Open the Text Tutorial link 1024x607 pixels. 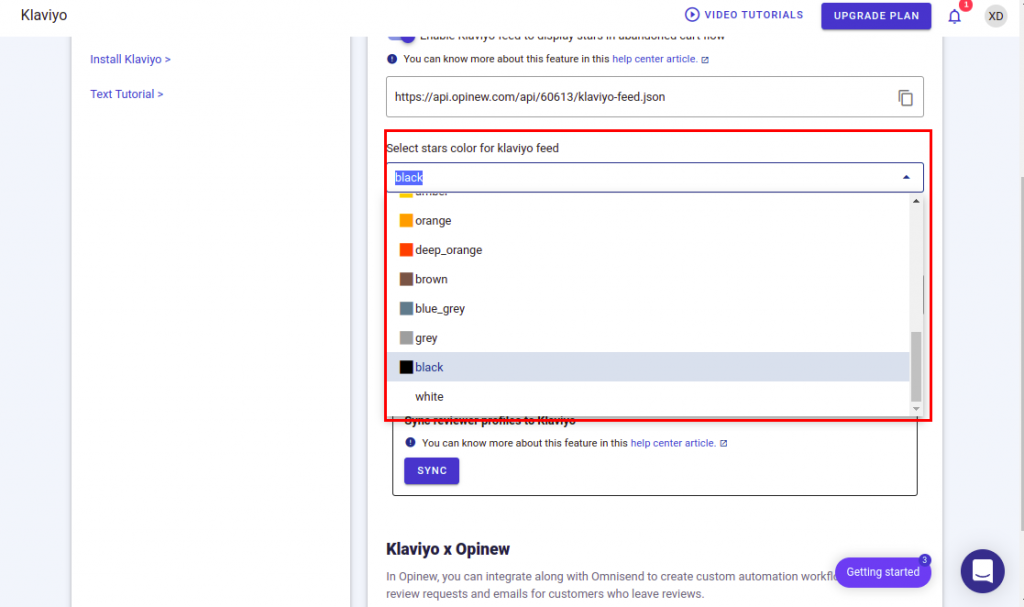(x=127, y=94)
